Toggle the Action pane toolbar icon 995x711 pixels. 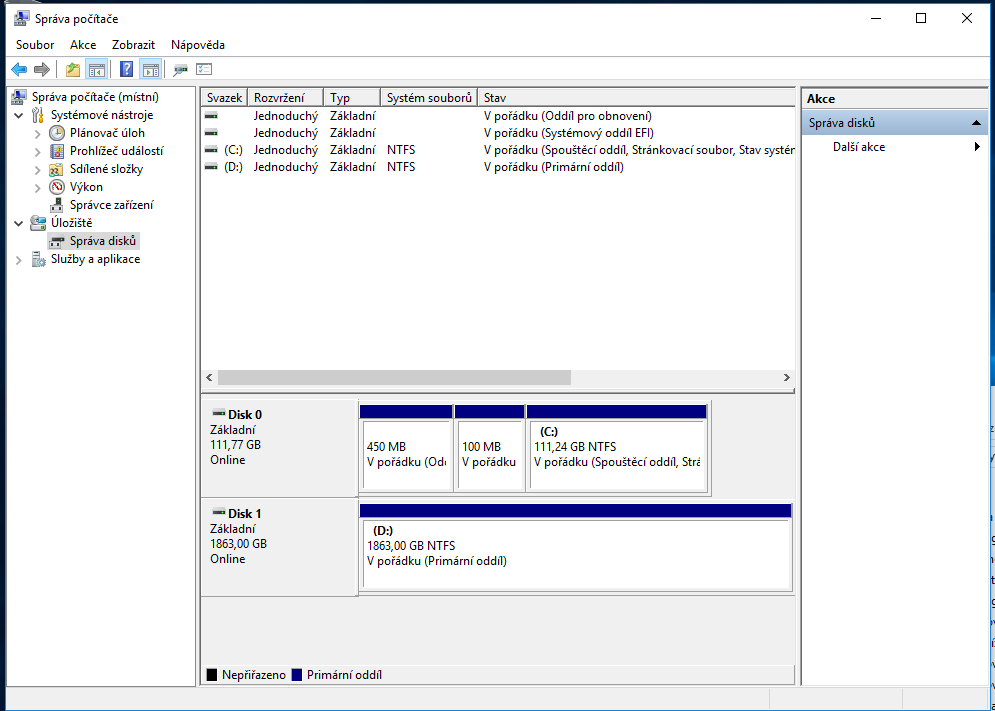[x=151, y=69]
